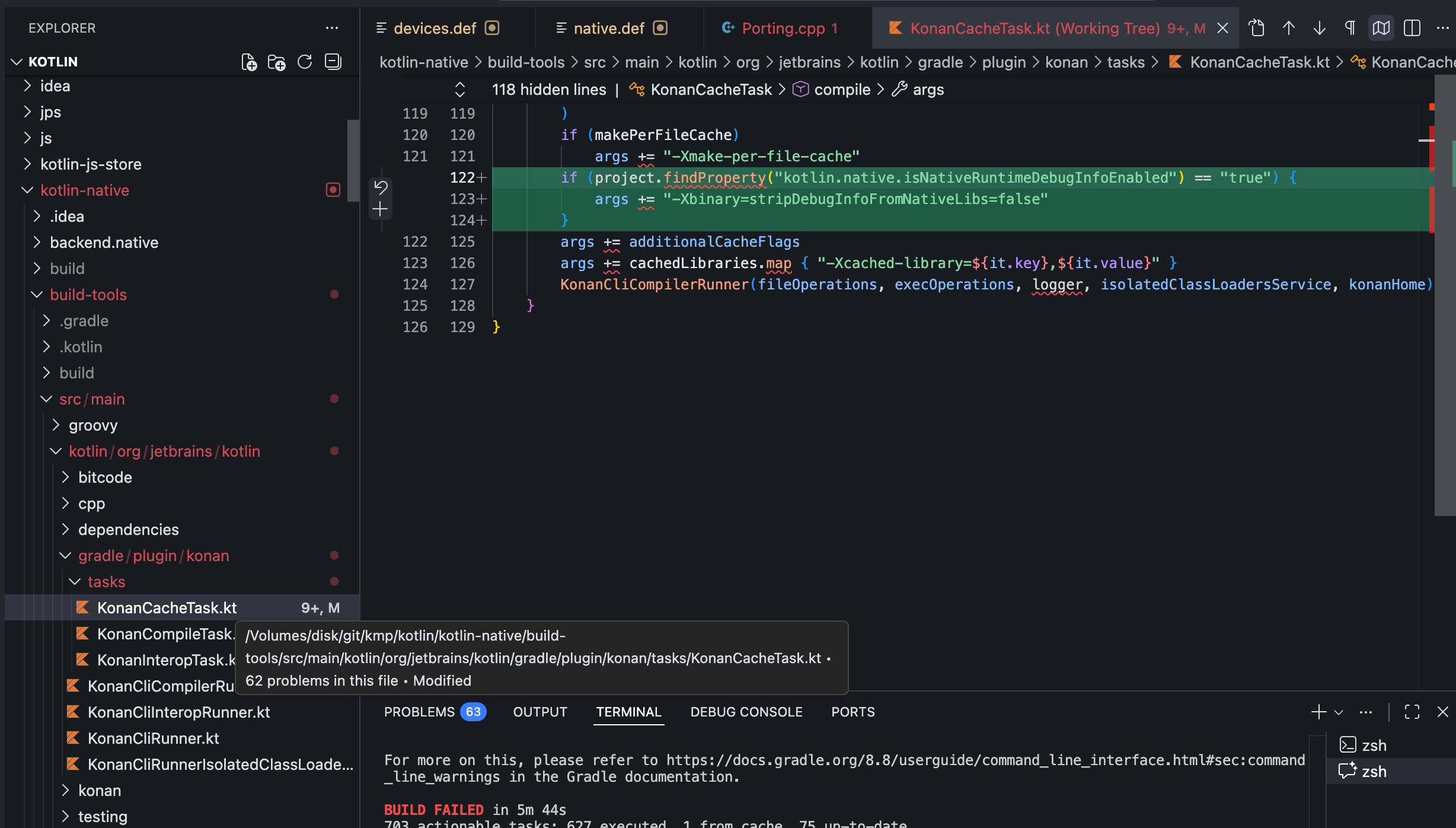Refresh the Explorer file tree
1456x828 pixels.
(305, 62)
